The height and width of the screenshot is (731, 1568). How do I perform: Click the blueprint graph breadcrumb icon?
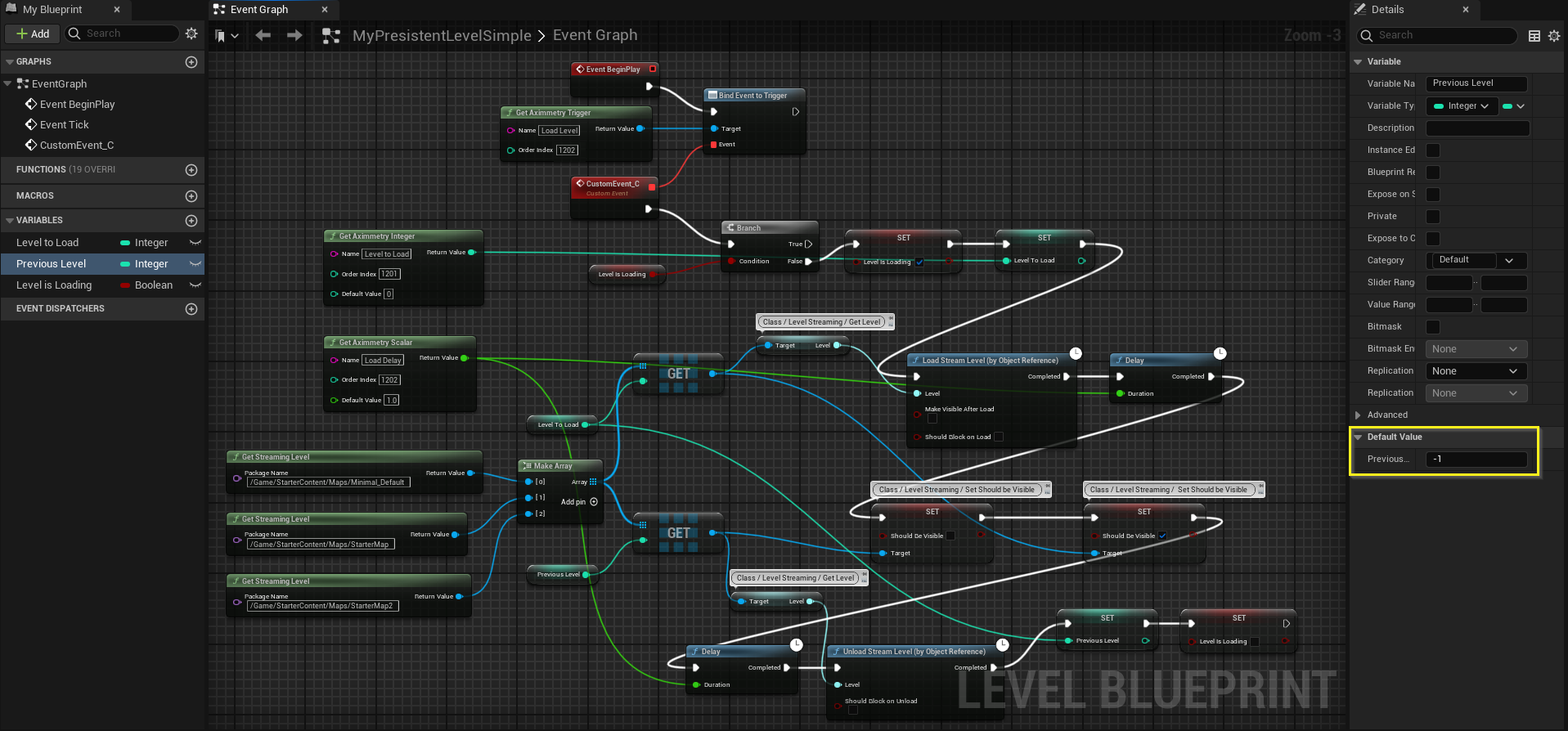(331, 36)
